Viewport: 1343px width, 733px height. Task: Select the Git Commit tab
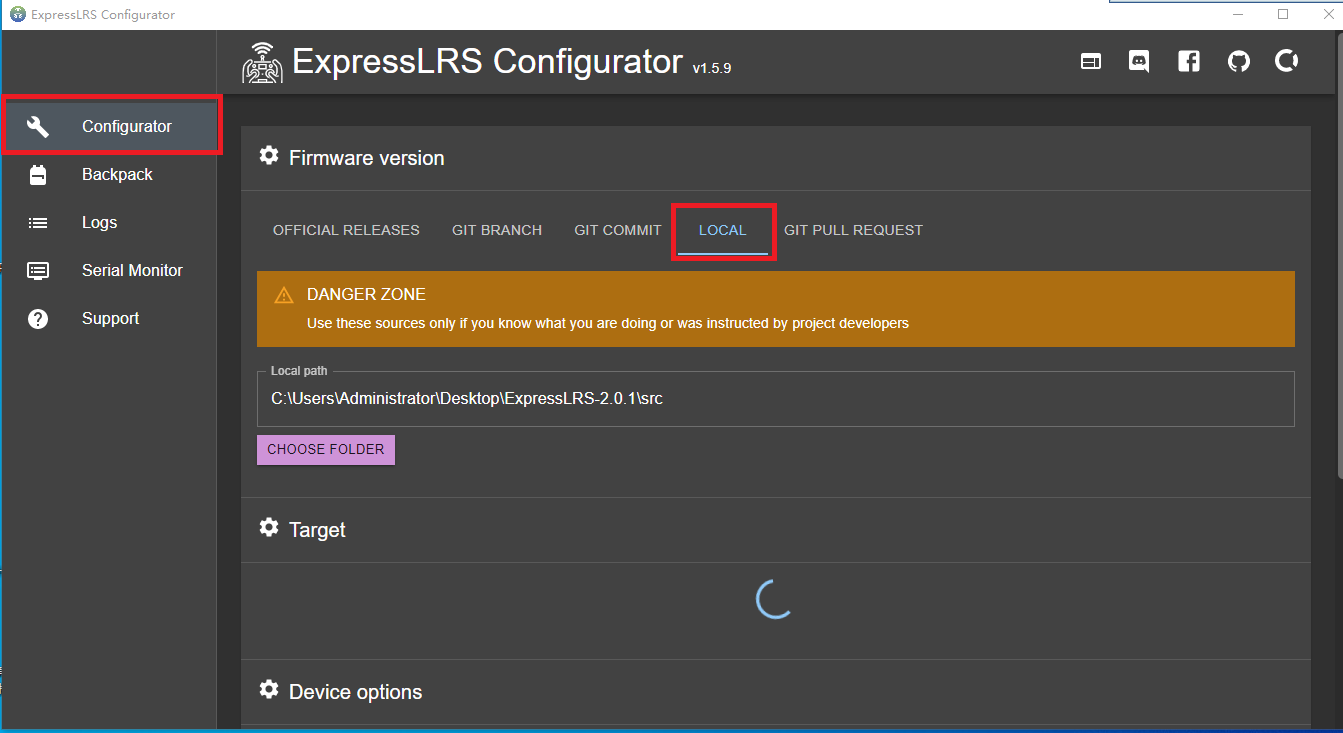coord(617,230)
